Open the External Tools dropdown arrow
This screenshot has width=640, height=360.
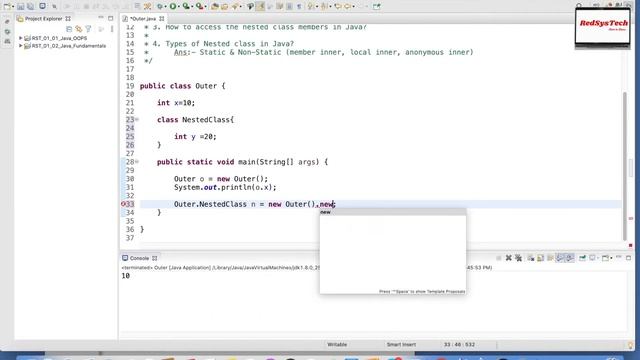click(206, 7)
